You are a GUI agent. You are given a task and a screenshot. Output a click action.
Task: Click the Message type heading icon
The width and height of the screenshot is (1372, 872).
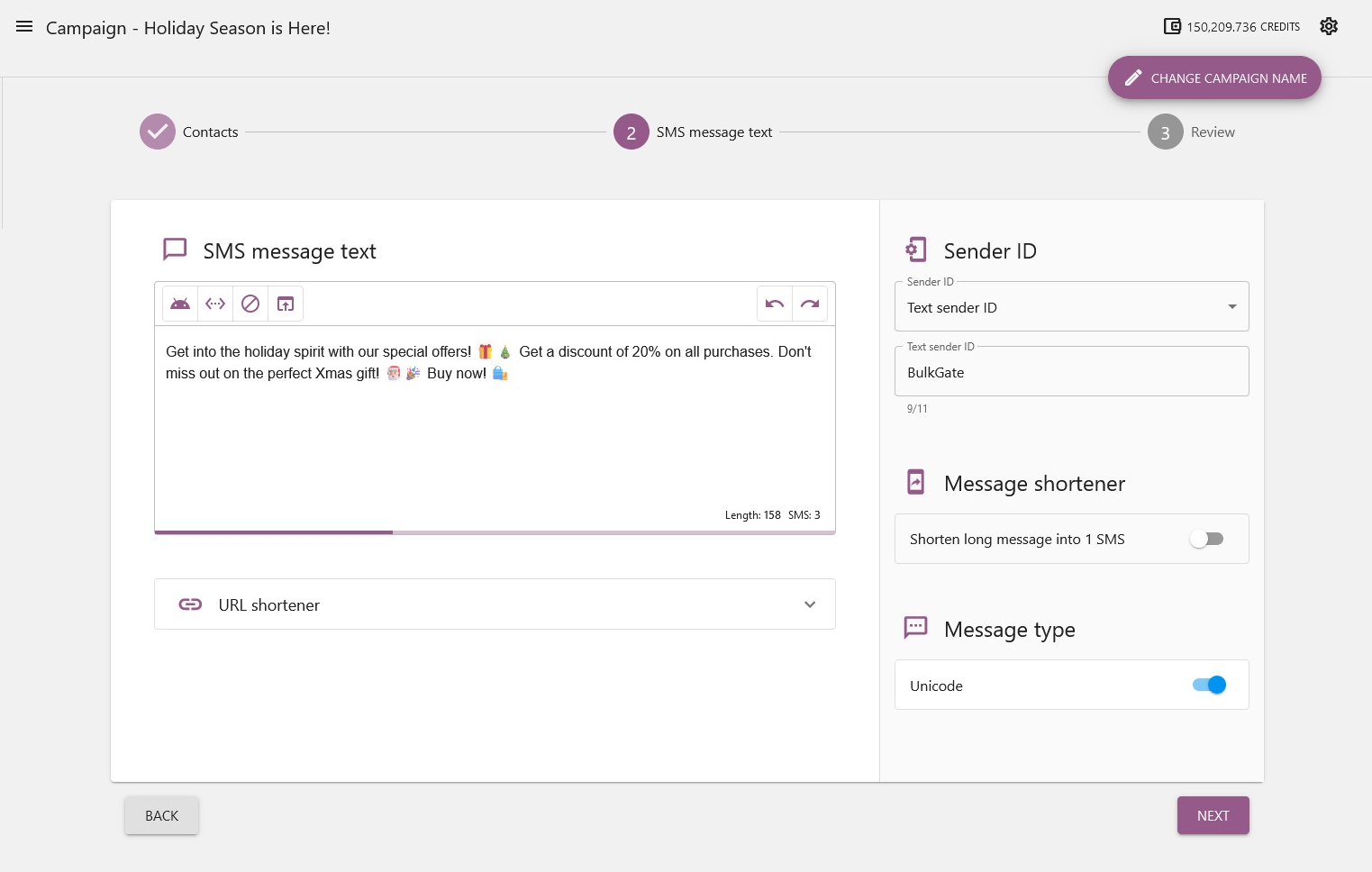pyautogui.click(x=915, y=627)
